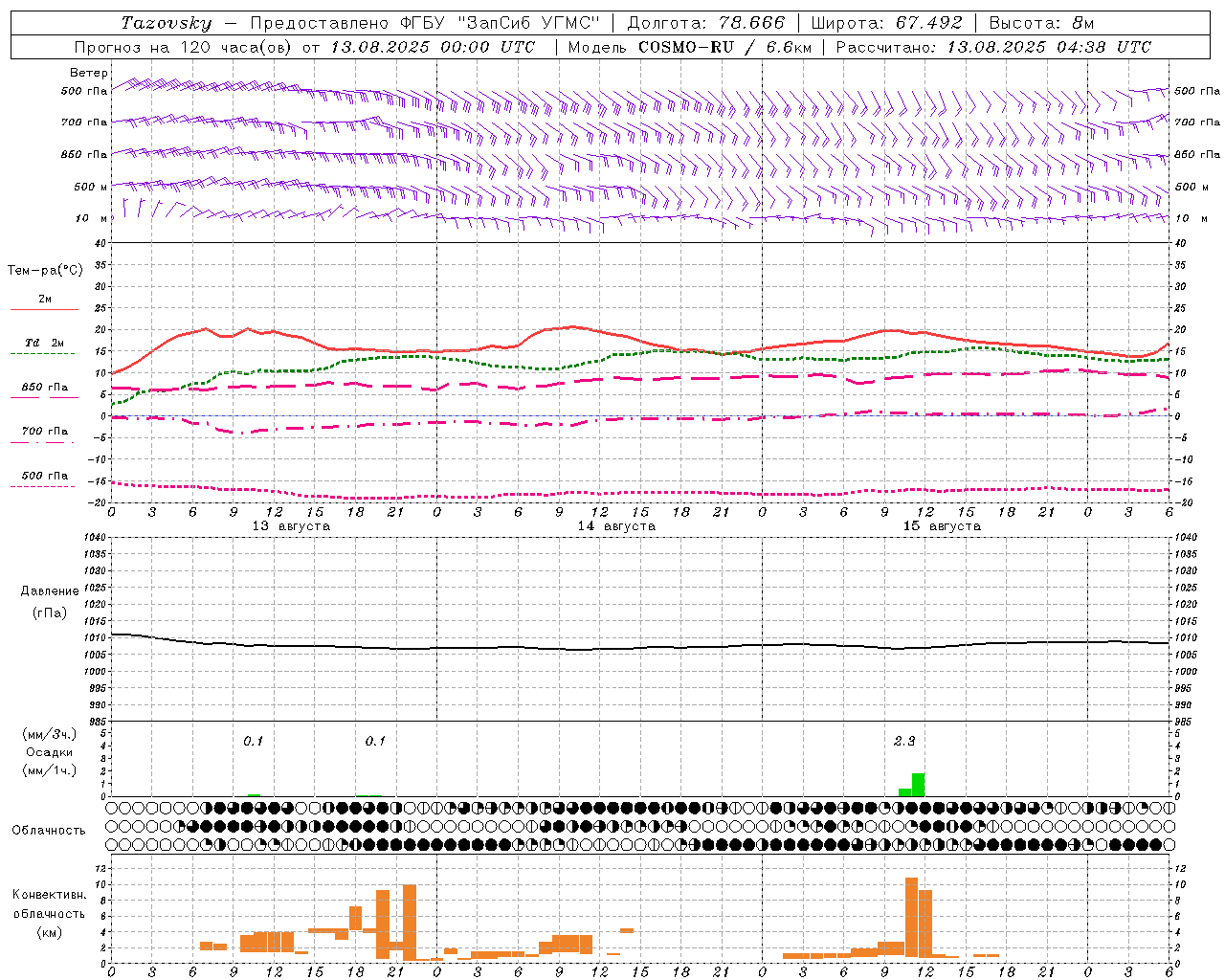The height and width of the screenshot is (980, 1225).
Task: Click the Давление panel label
Action: [50, 591]
